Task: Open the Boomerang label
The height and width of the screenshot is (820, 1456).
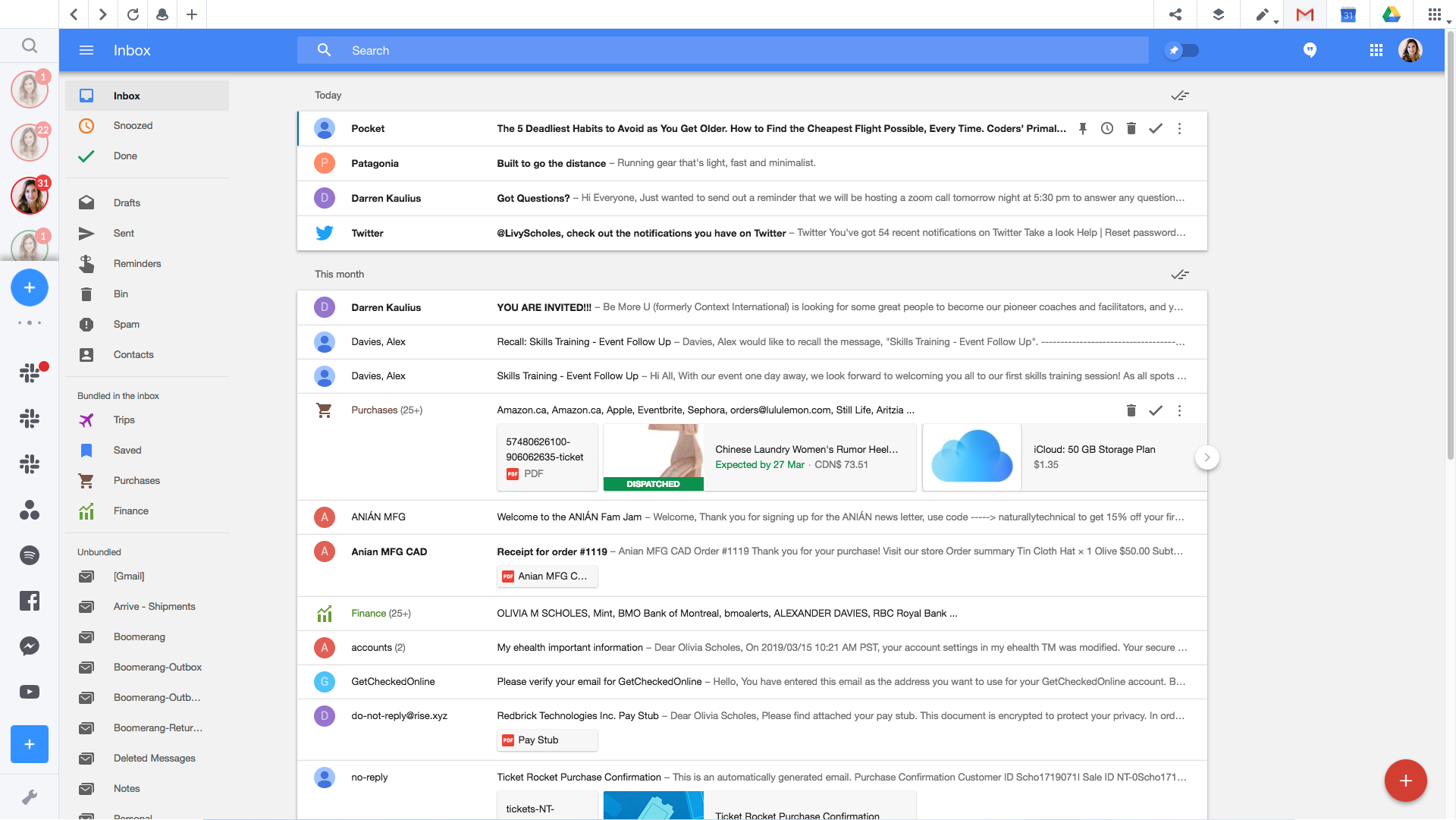Action: pos(147,637)
